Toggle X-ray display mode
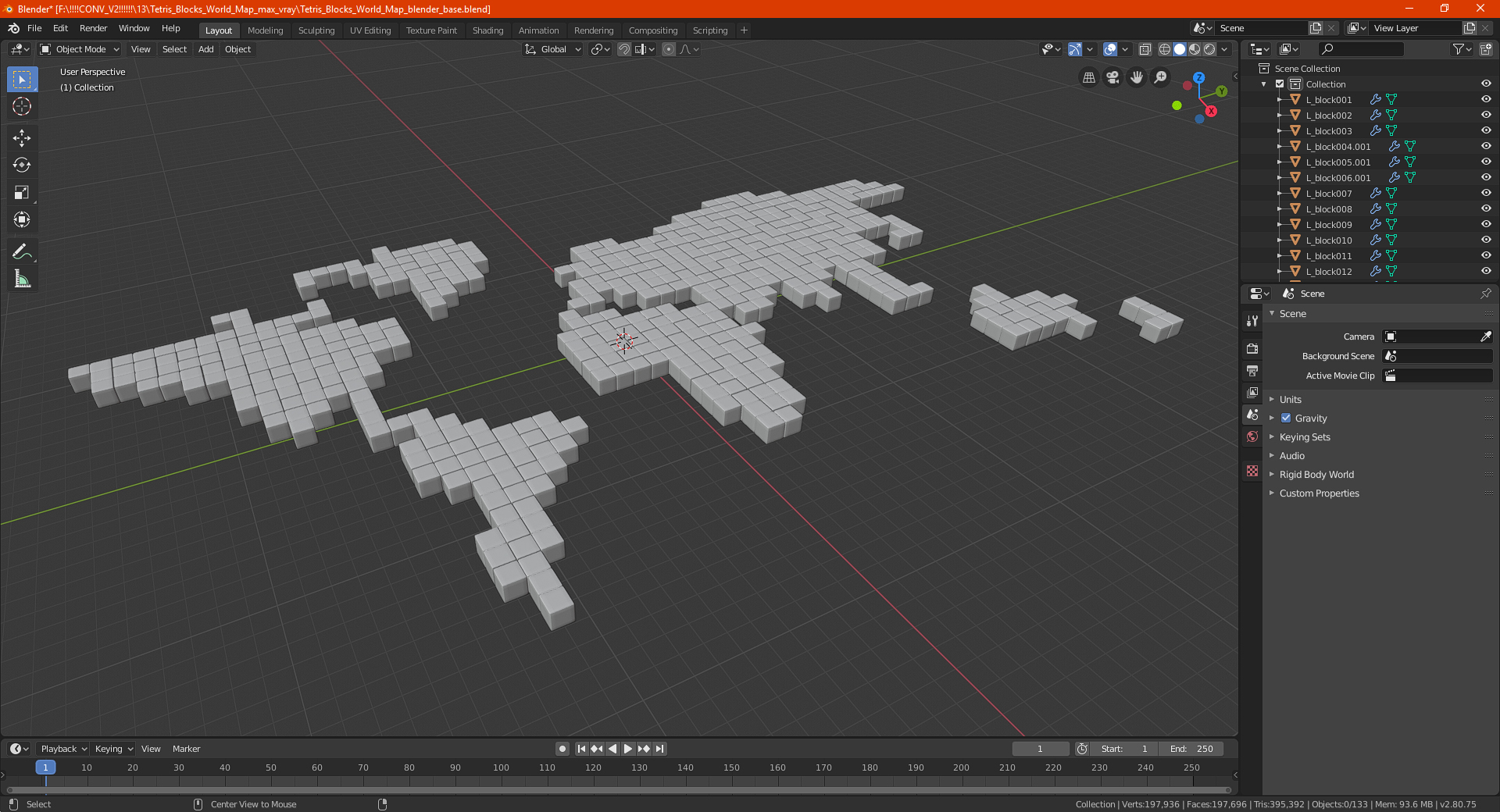This screenshot has height=812, width=1500. click(1145, 49)
